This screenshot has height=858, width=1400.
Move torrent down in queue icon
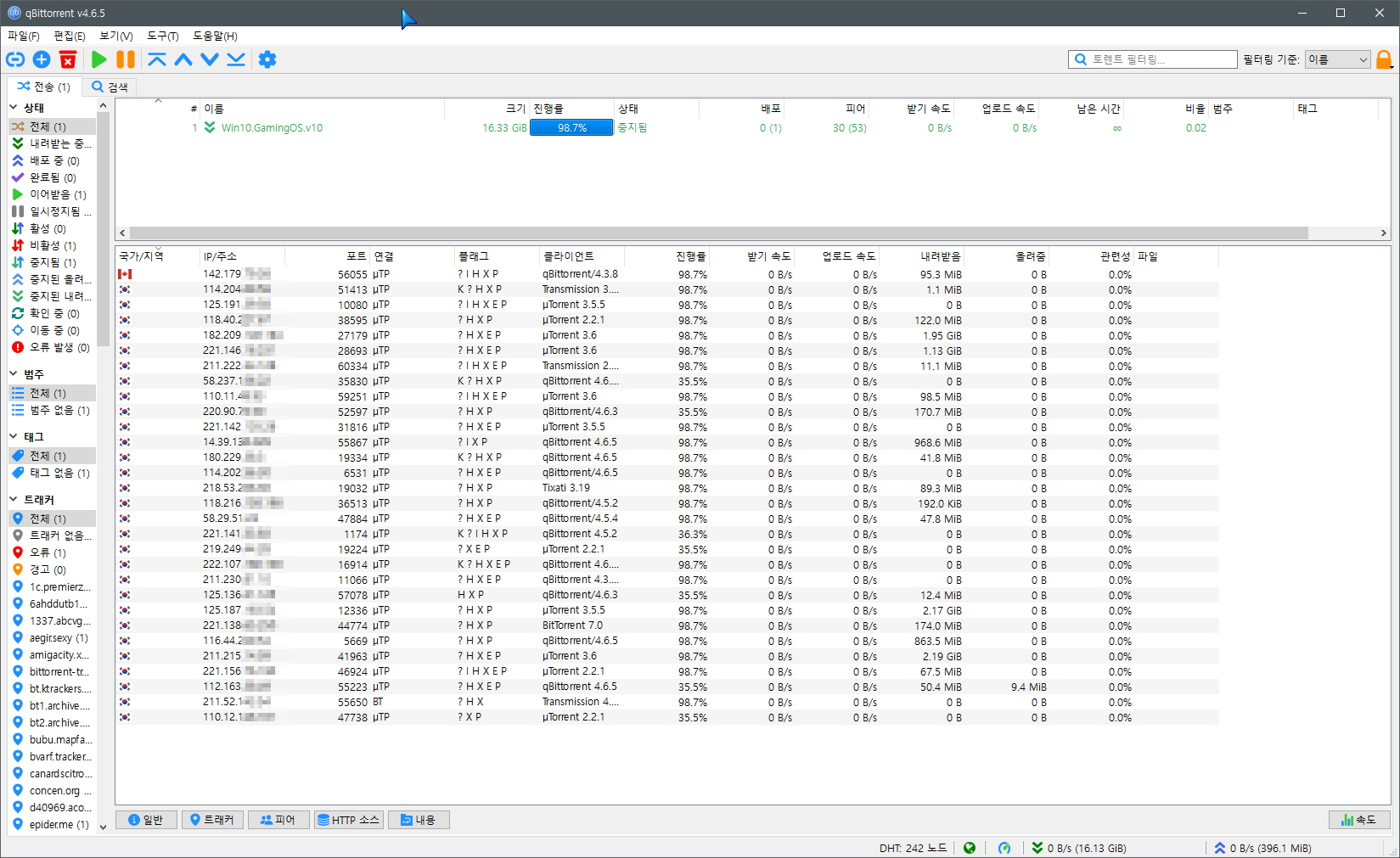click(x=210, y=59)
